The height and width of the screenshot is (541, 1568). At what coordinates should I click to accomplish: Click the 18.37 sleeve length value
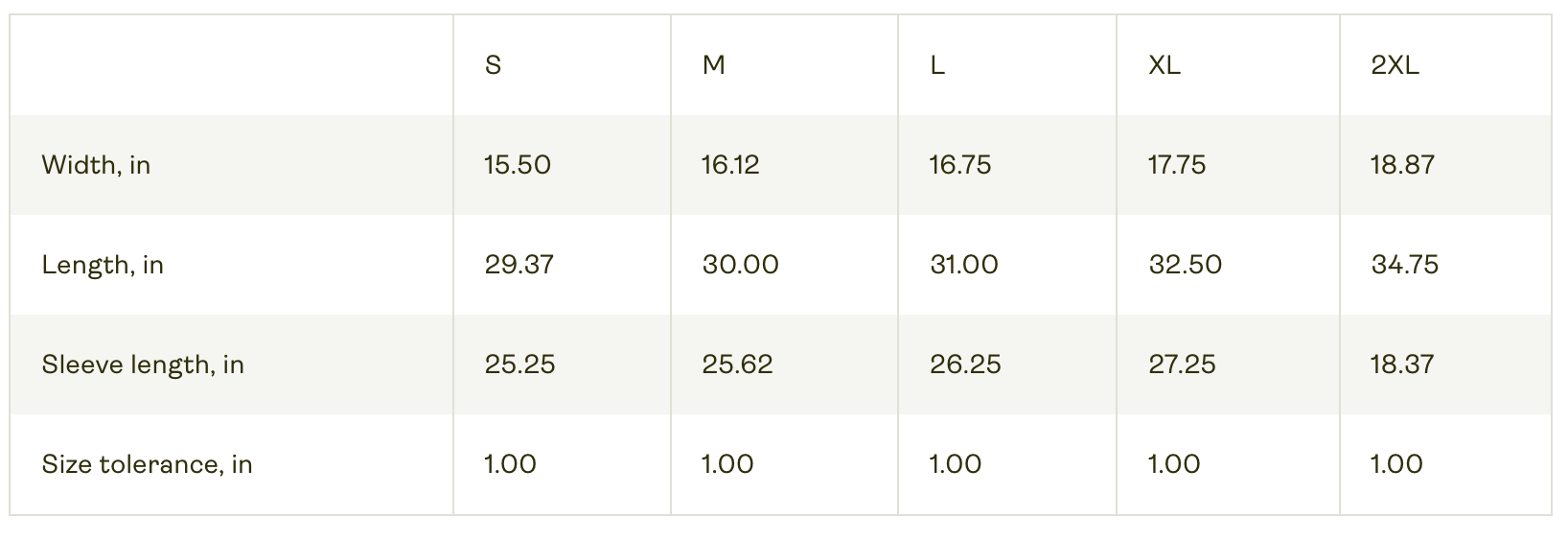[1402, 365]
